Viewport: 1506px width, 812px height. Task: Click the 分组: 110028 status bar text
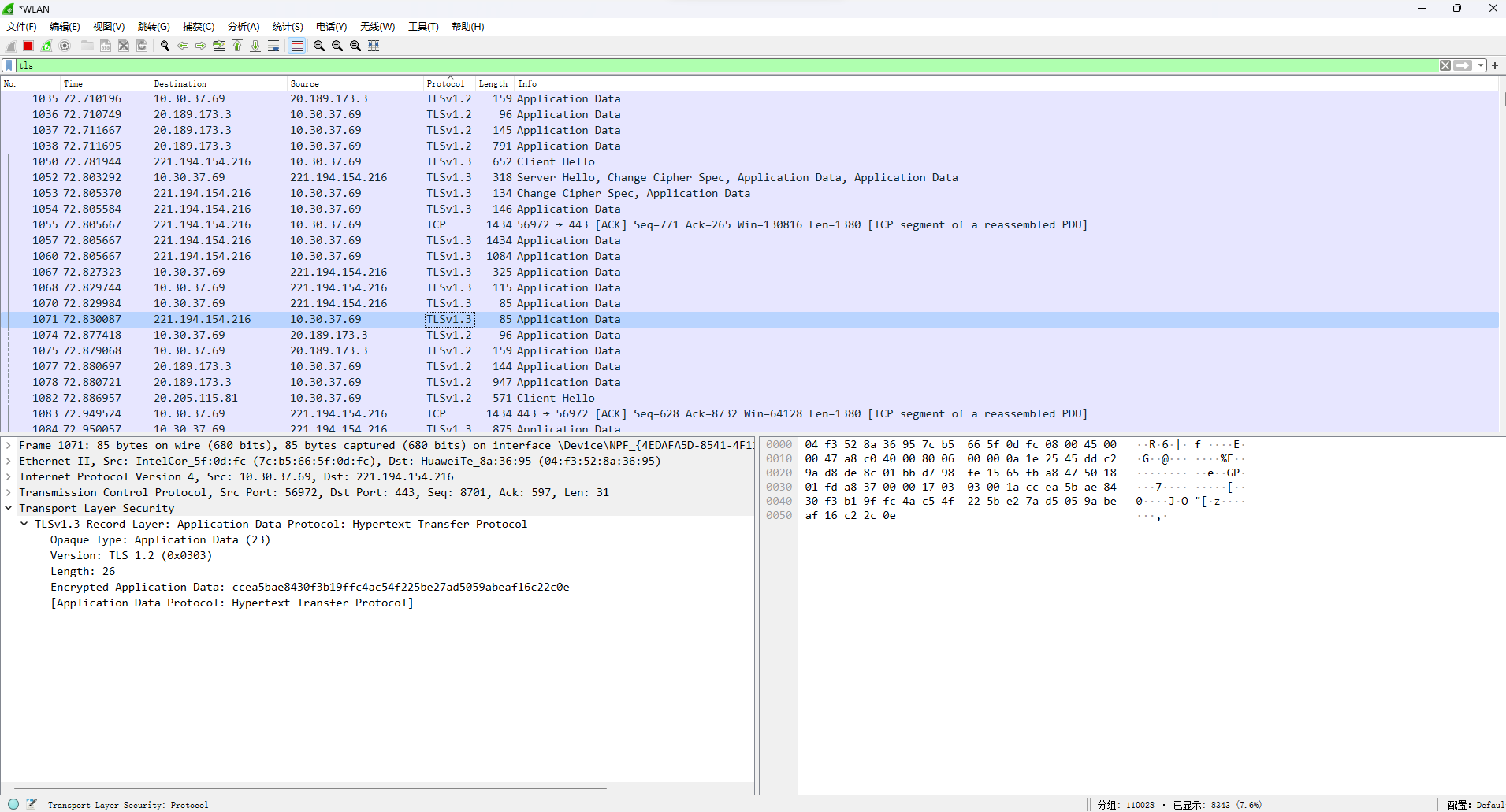(1125, 805)
